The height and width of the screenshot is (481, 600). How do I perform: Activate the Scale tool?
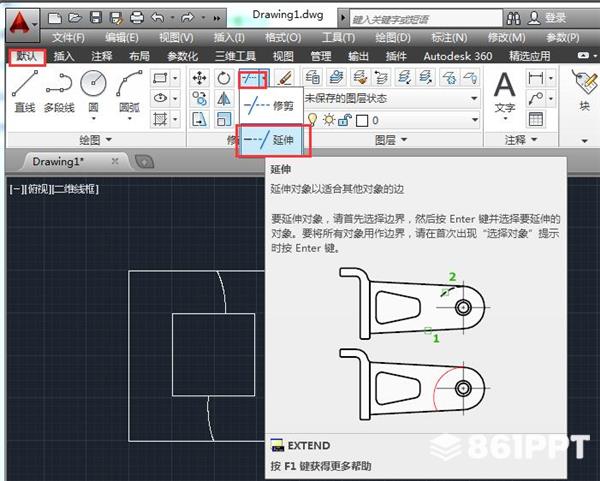pos(223,119)
